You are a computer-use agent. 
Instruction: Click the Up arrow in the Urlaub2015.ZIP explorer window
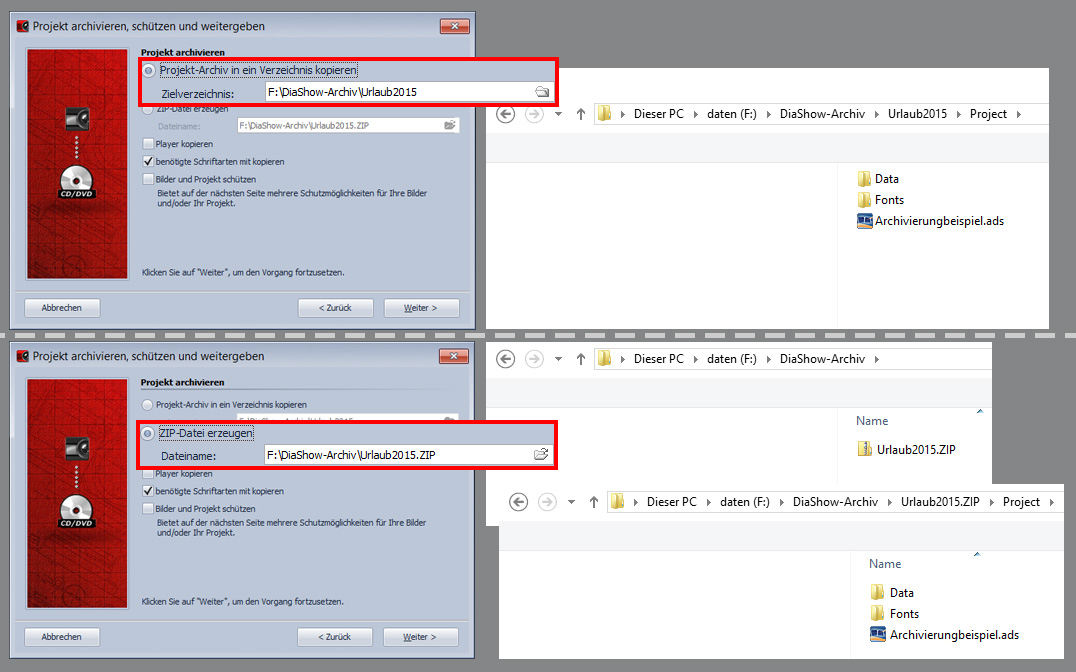click(594, 502)
